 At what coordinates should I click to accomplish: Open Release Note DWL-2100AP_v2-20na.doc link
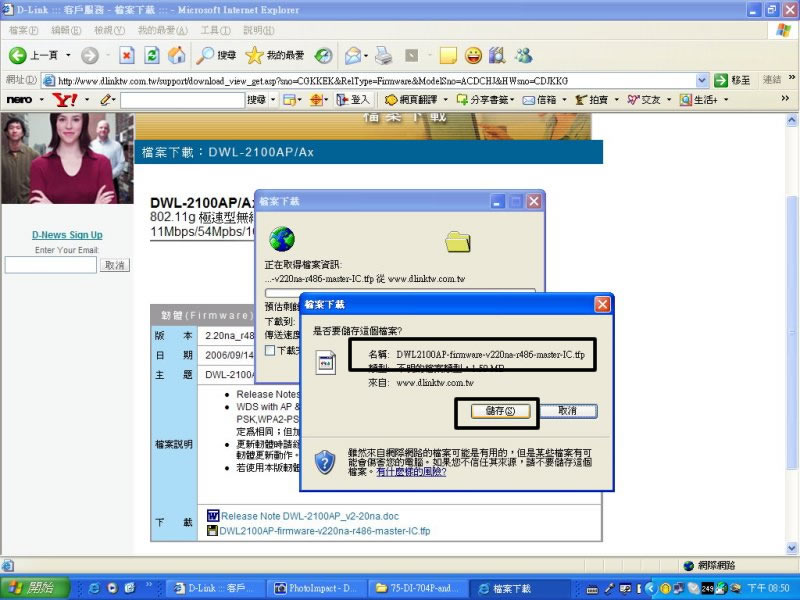310,516
